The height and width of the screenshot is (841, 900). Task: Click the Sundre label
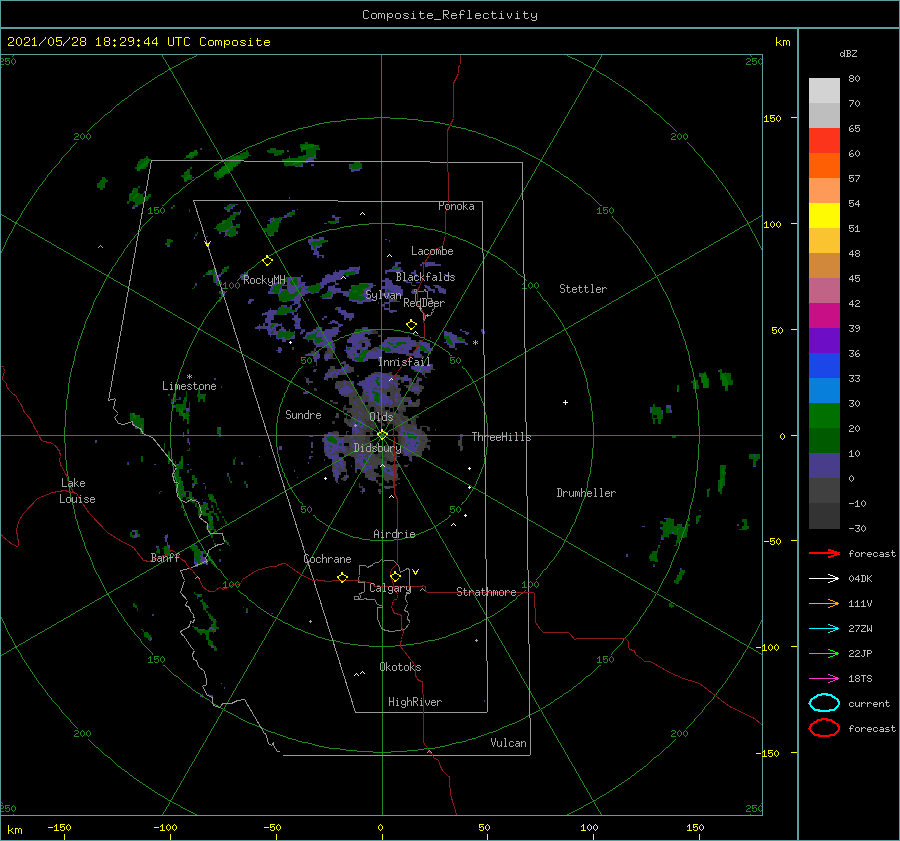pos(303,414)
